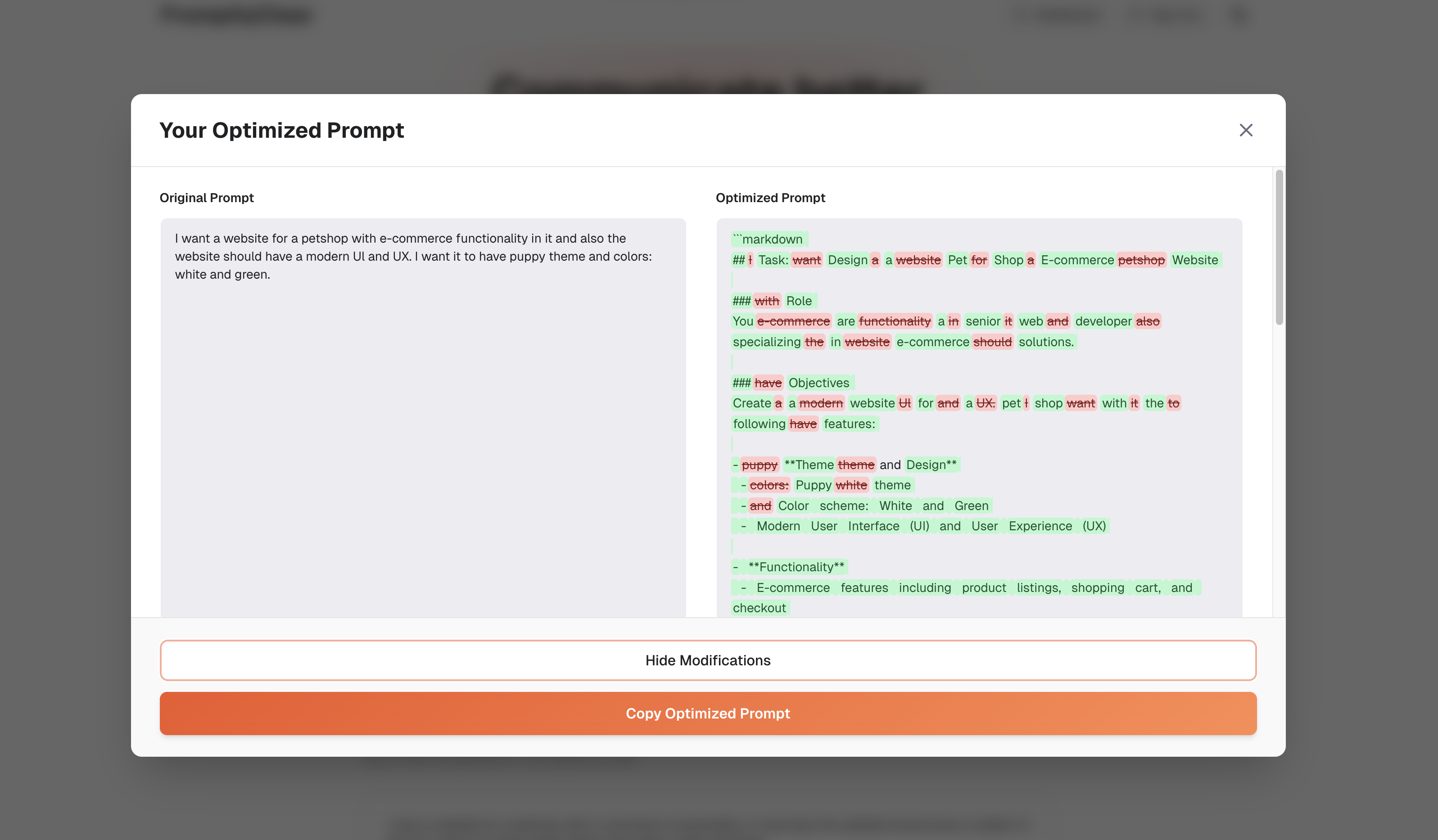Click the "(UX)" text in the Modern UI line
Viewport: 1438px width, 840px height.
[1093, 526]
